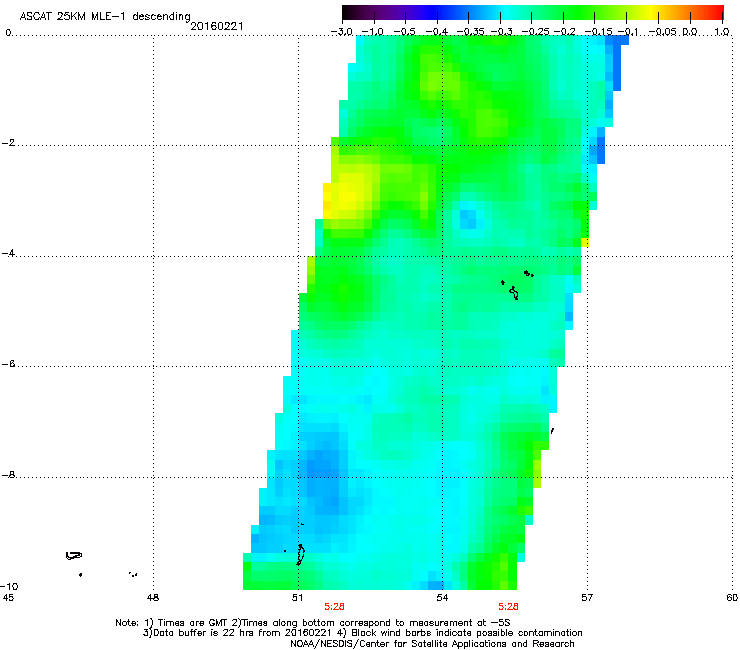This screenshot has width=740, height=650.
Task: Click the longitude axis label 54
Action: [x=442, y=598]
